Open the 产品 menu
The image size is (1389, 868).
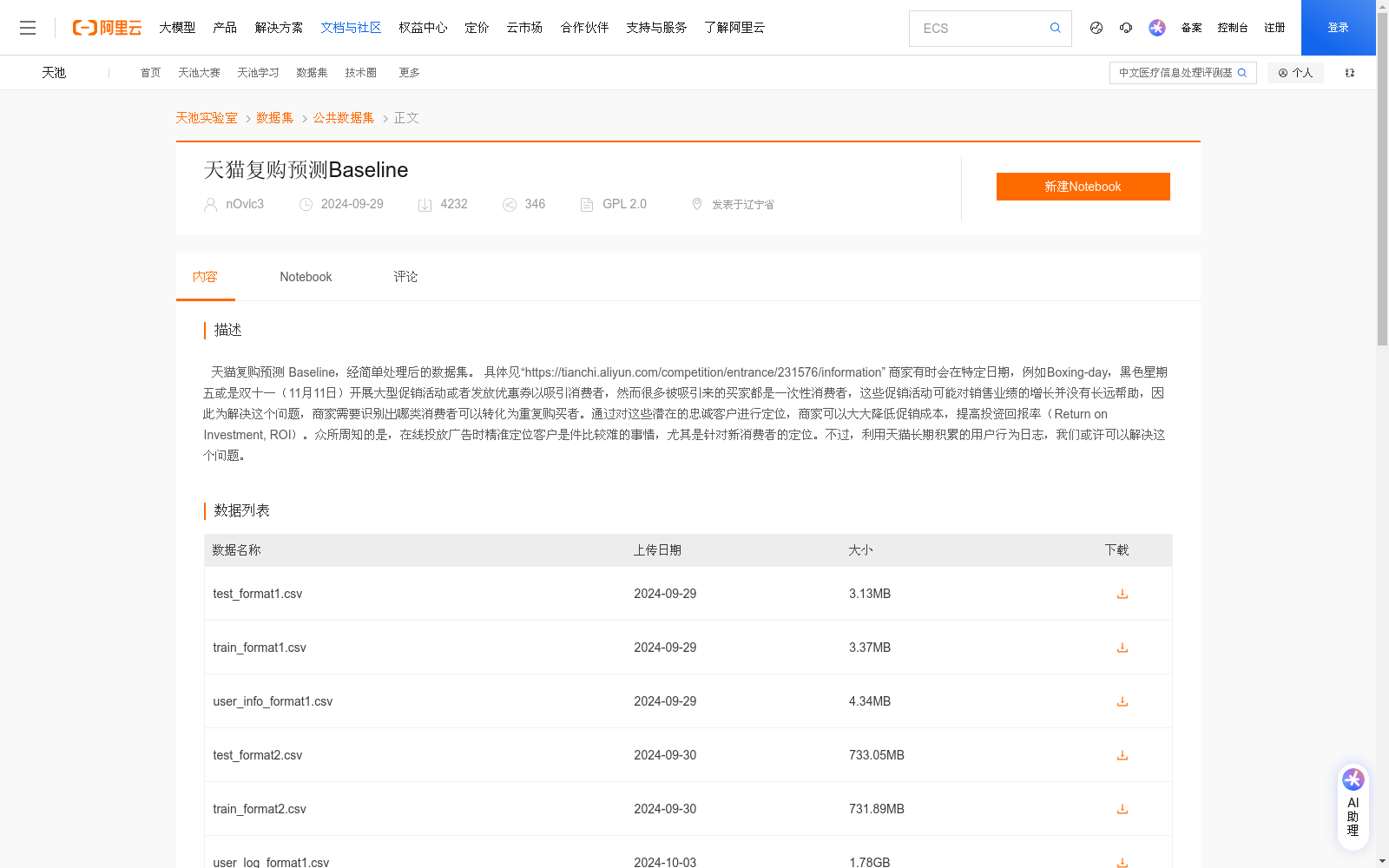[225, 28]
